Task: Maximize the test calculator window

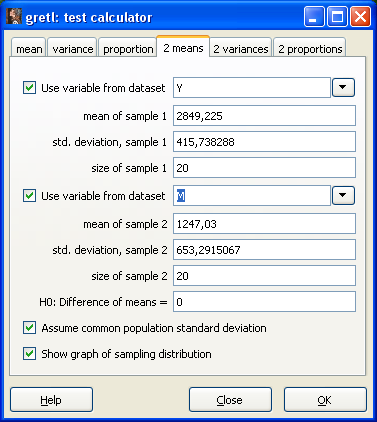Action: 337,17
